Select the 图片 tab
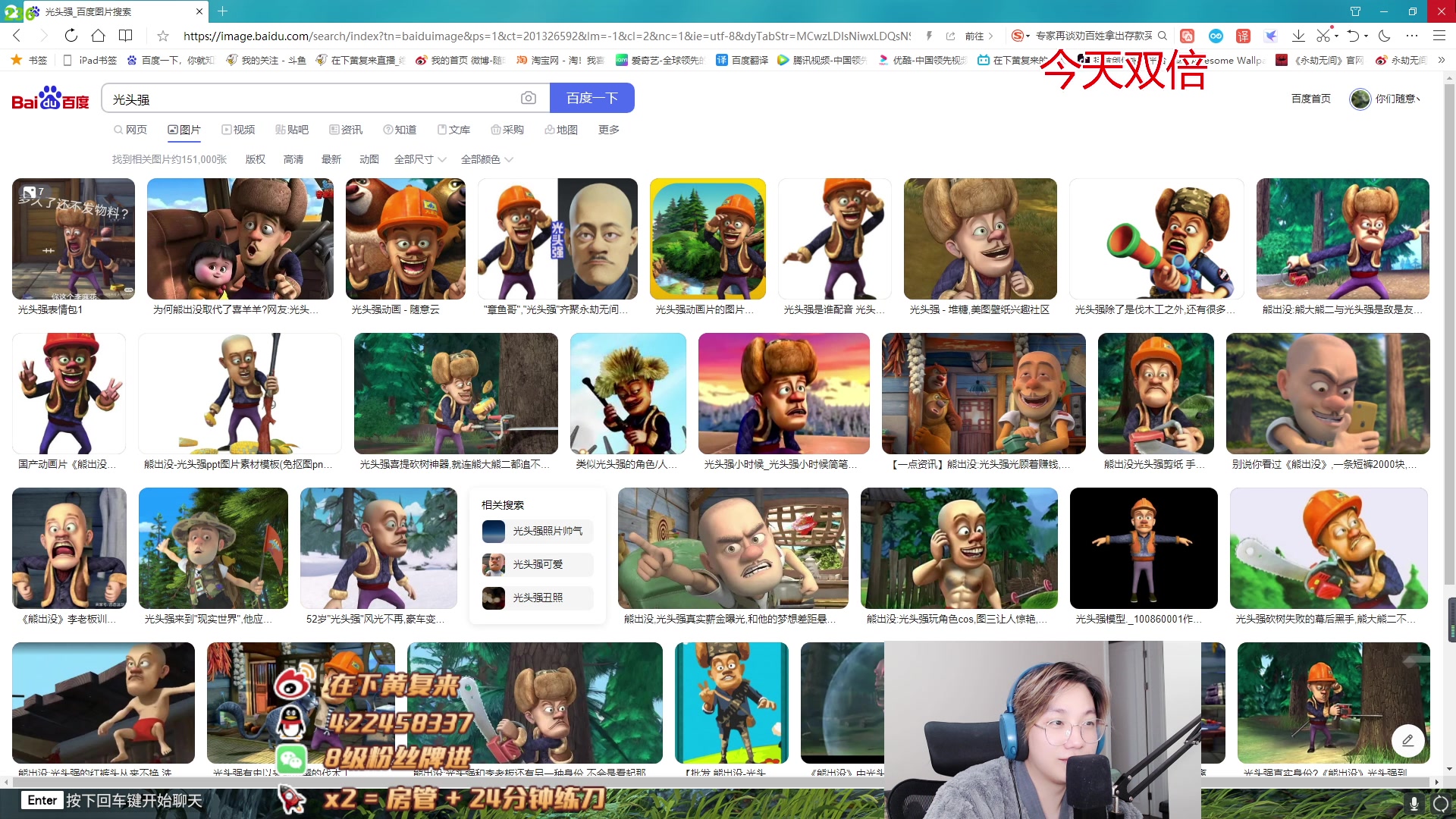Image resolution: width=1456 pixels, height=819 pixels. click(x=184, y=130)
